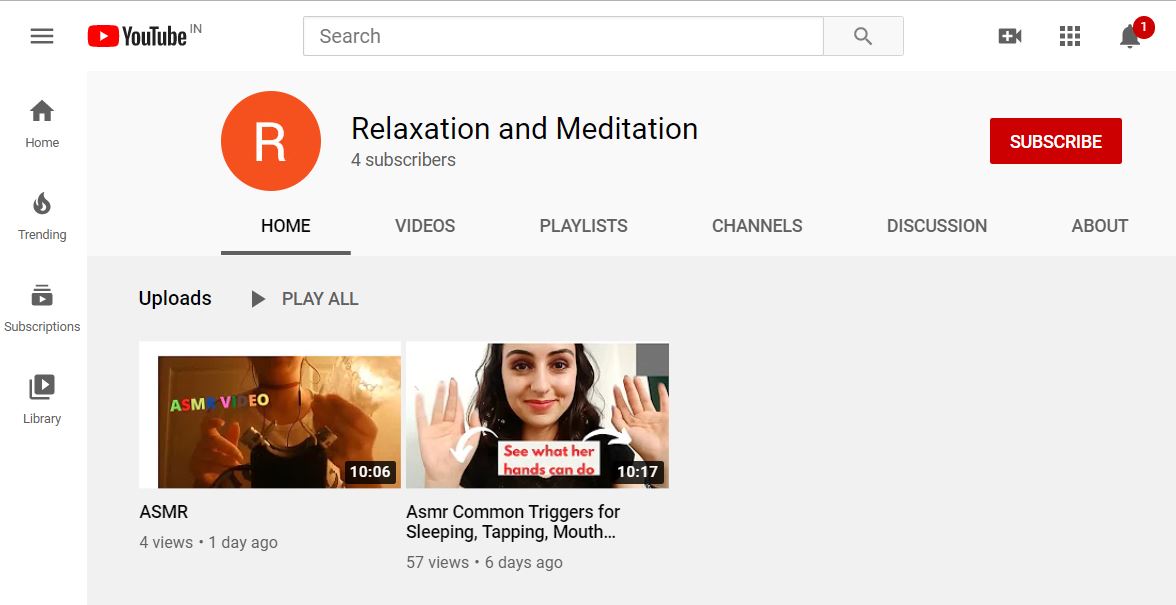The width and height of the screenshot is (1176, 605).
Task: Switch to the Playlists tab
Action: pos(583,226)
